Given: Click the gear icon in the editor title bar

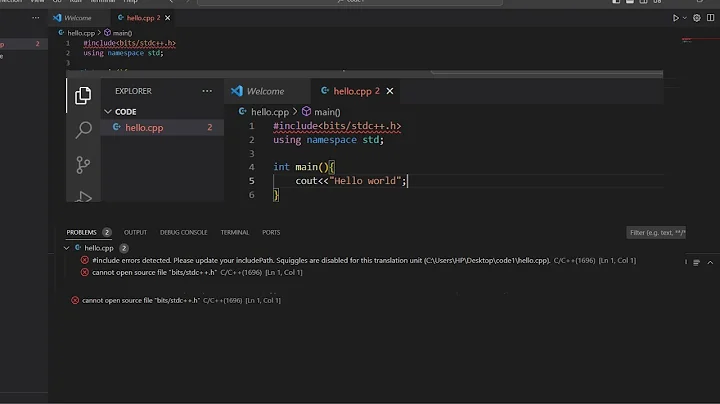Looking at the screenshot, I should 697,18.
